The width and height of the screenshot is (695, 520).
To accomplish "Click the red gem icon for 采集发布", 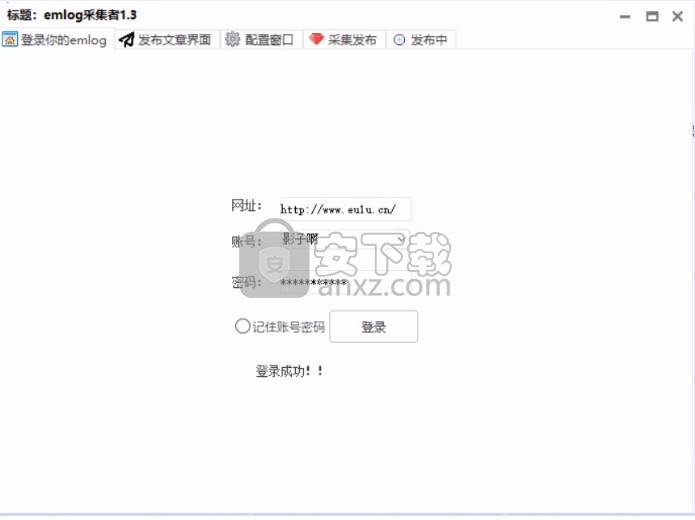I will coord(316,39).
